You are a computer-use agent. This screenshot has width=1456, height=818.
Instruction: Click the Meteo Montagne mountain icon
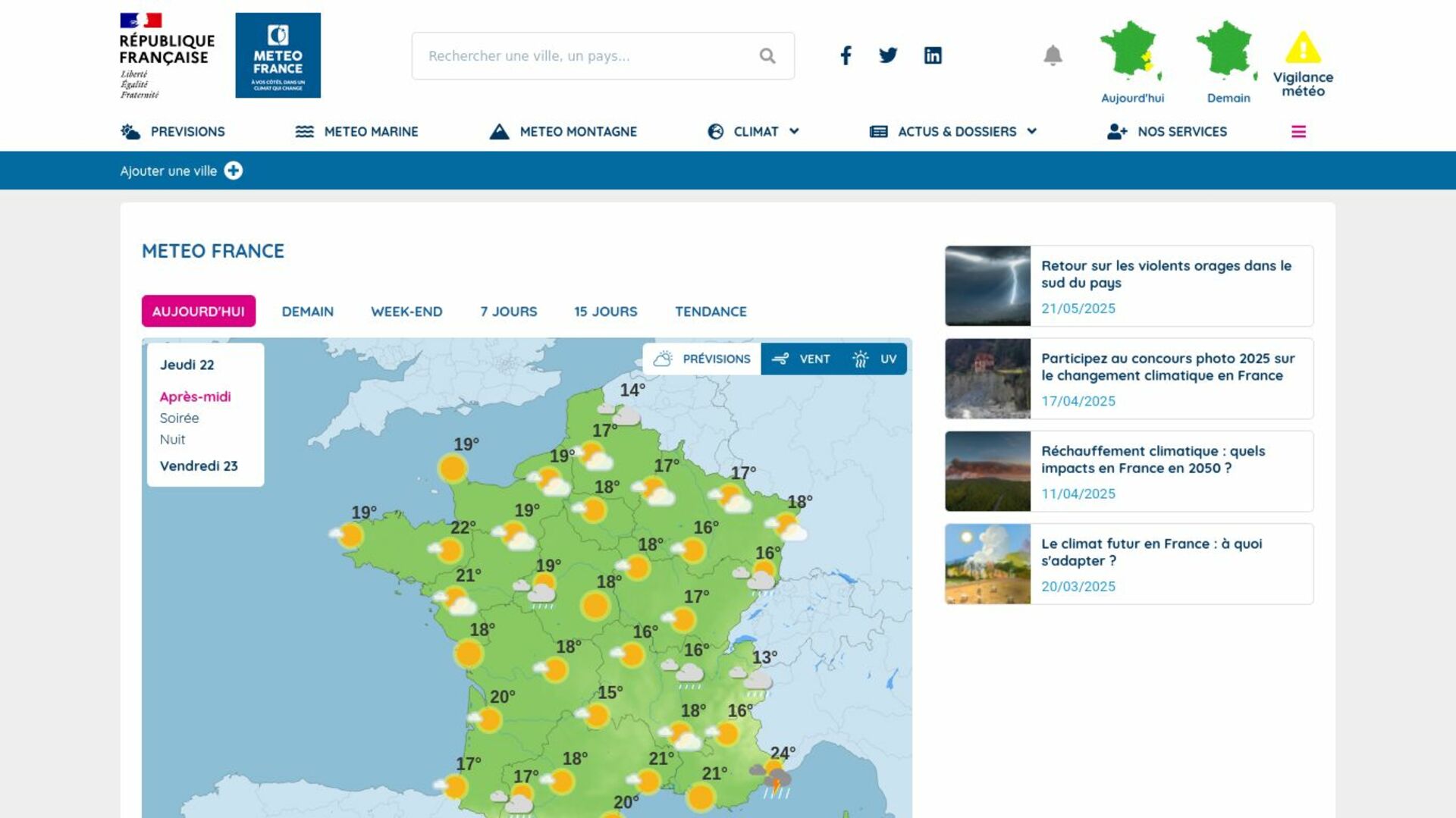[x=499, y=132]
